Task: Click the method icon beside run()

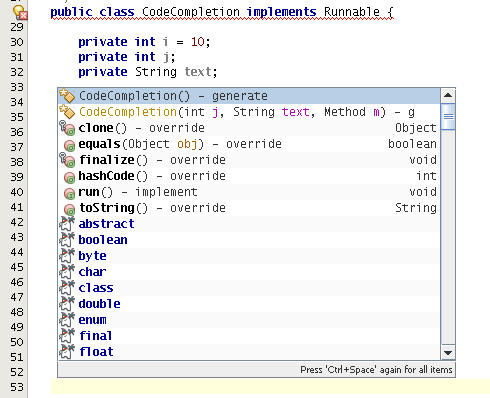Action: pyautogui.click(x=69, y=193)
